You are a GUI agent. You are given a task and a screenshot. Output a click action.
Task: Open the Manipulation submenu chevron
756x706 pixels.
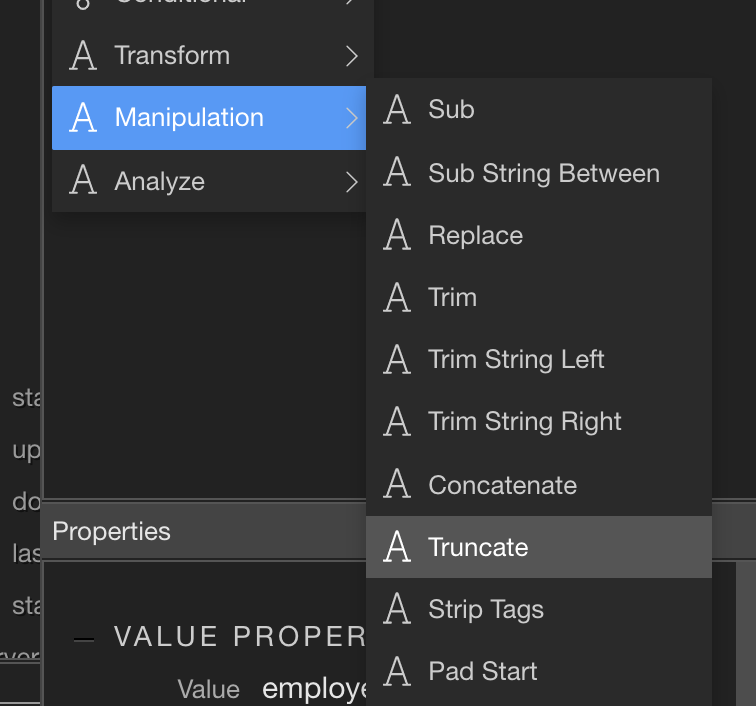(x=352, y=118)
